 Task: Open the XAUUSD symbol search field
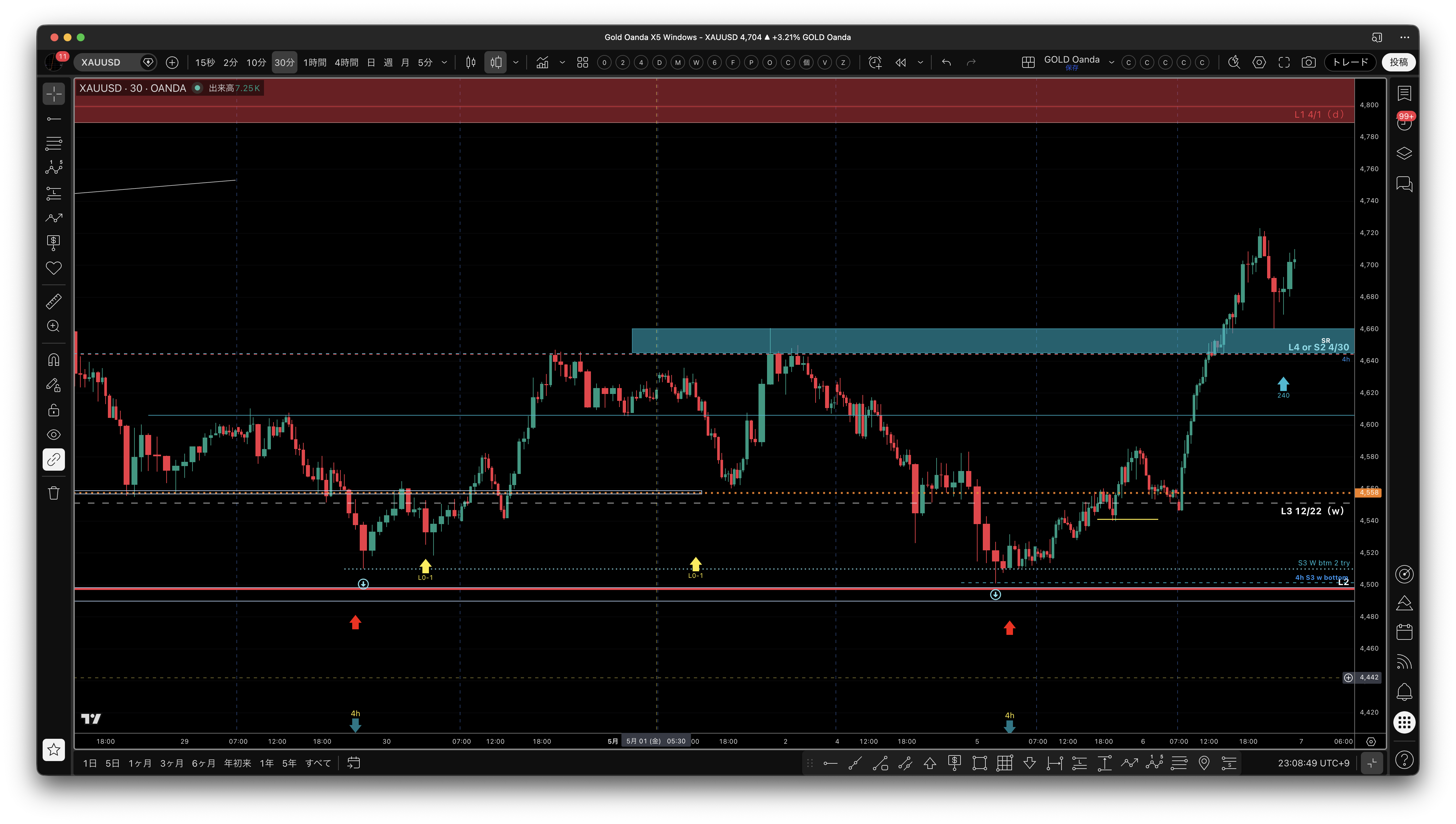coord(115,62)
